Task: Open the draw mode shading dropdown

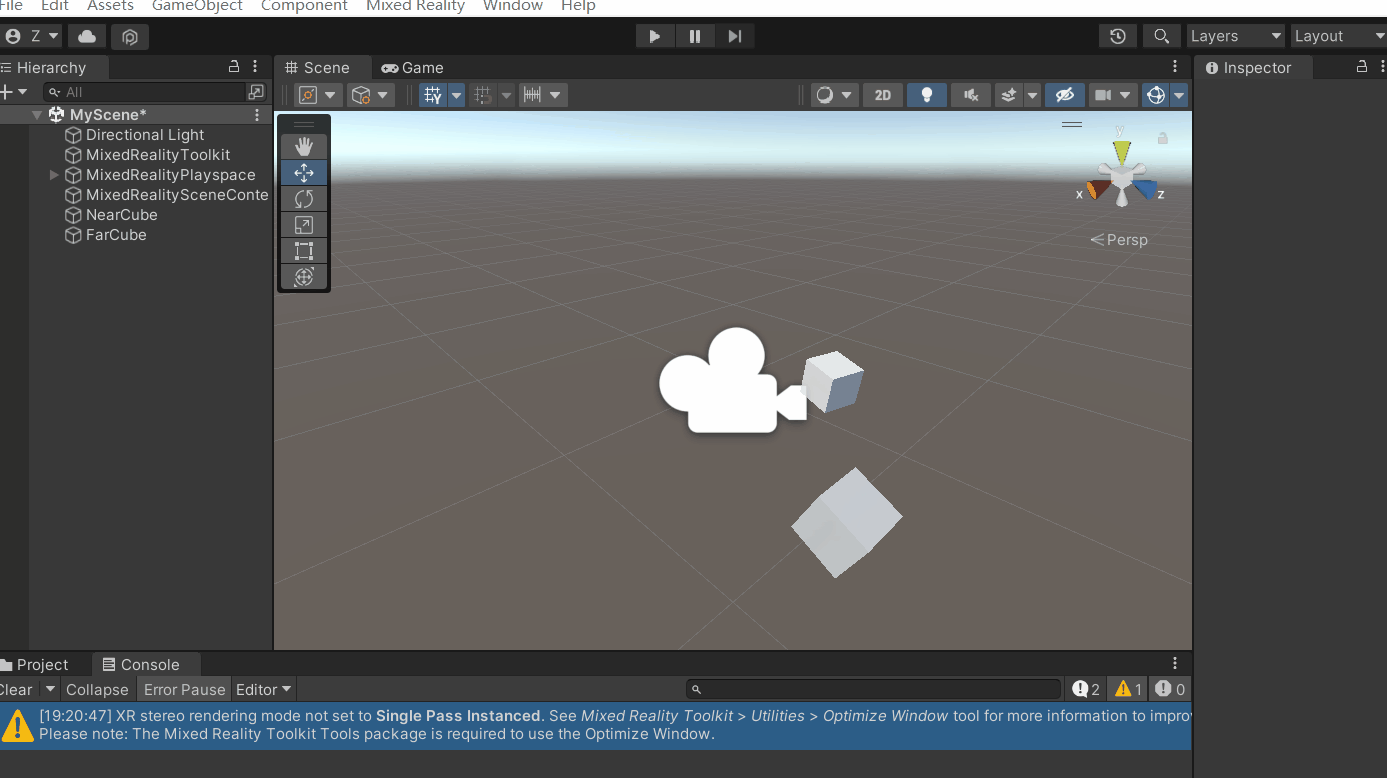Action: click(x=835, y=95)
